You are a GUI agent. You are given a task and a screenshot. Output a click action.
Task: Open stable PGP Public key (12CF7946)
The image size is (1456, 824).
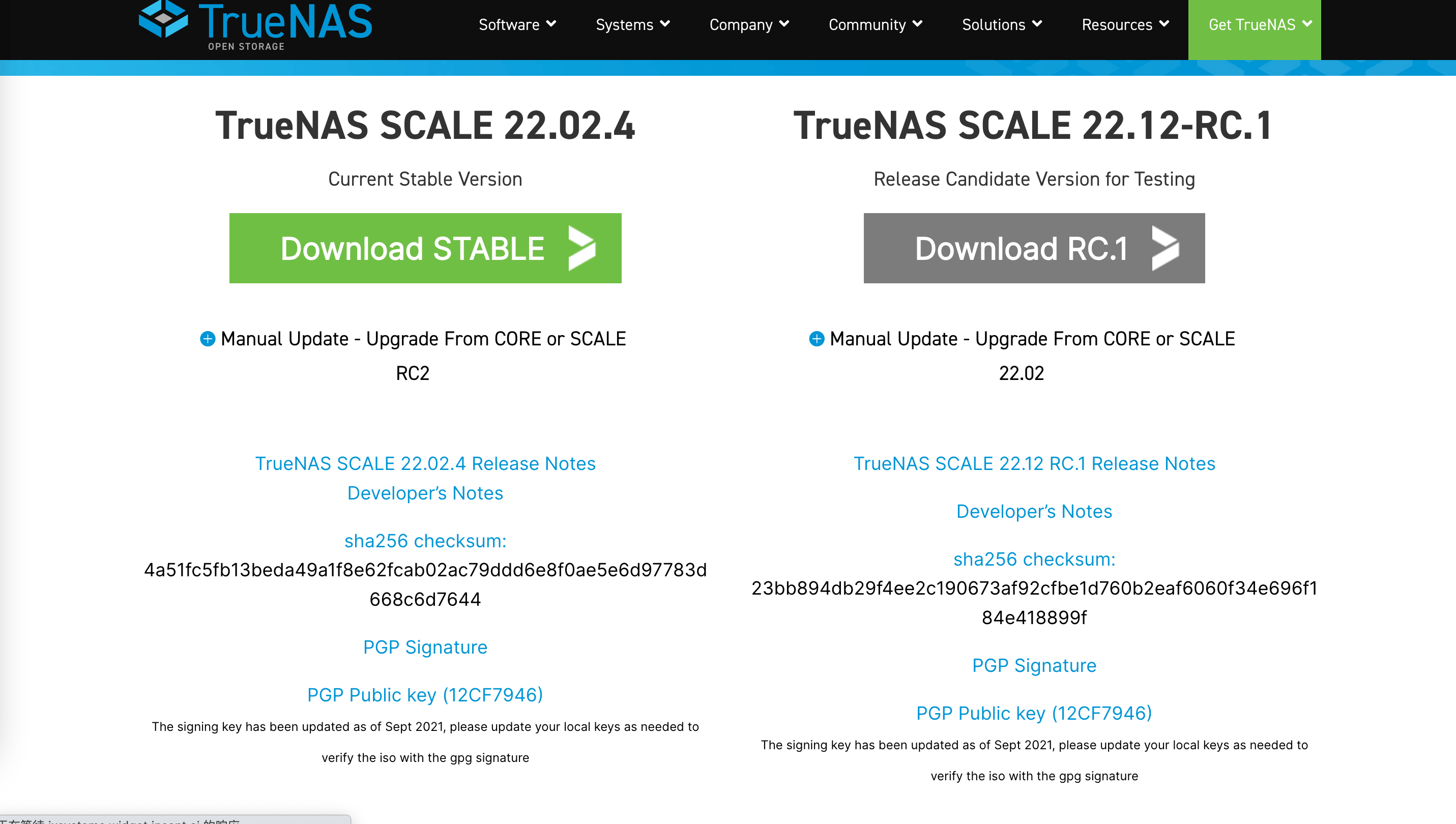(x=425, y=695)
